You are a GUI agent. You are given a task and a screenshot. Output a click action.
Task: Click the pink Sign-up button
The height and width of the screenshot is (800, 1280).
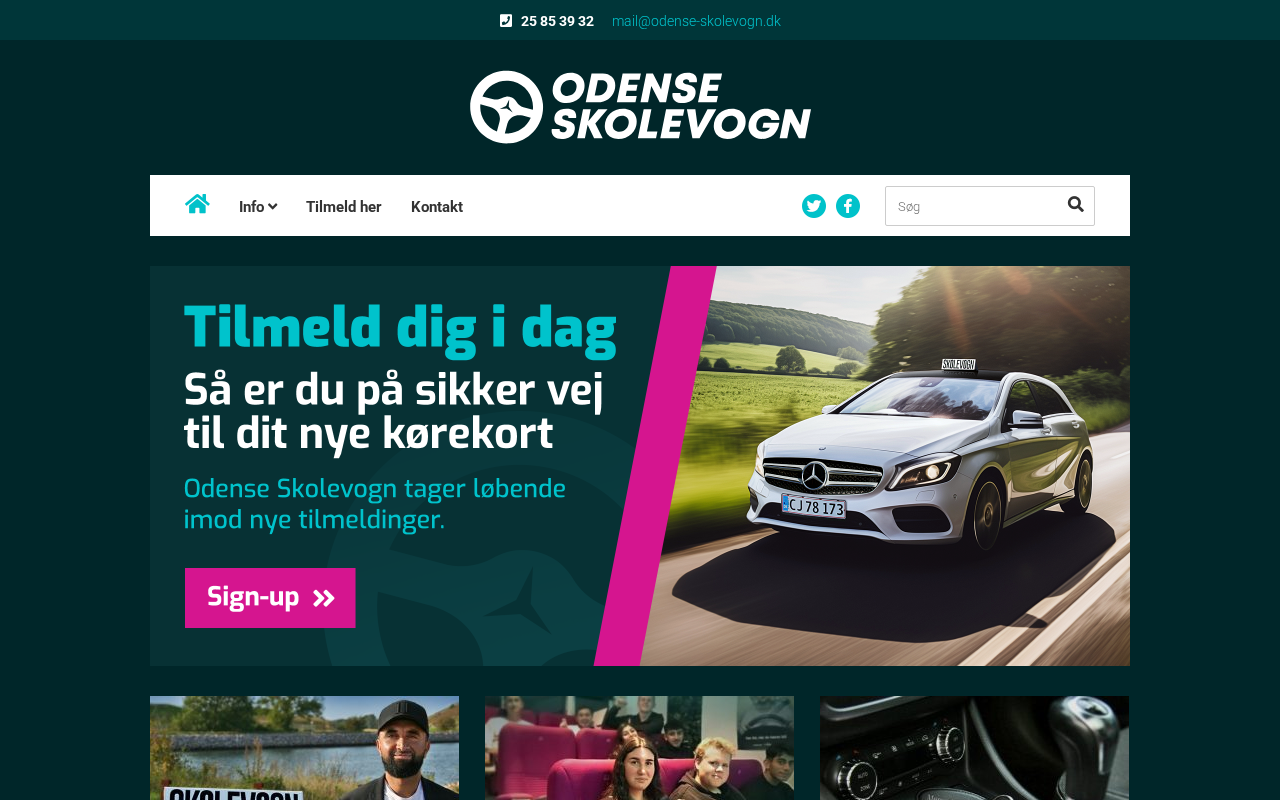coord(270,598)
